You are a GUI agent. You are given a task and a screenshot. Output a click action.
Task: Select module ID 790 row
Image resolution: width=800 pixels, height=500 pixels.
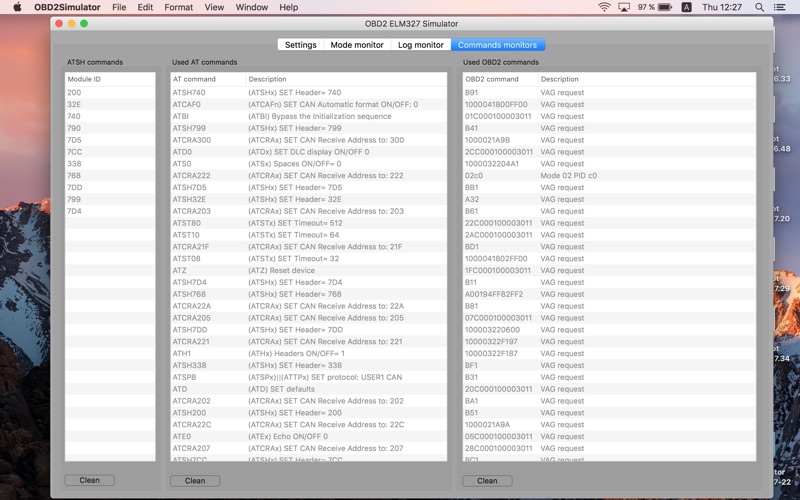click(110, 128)
